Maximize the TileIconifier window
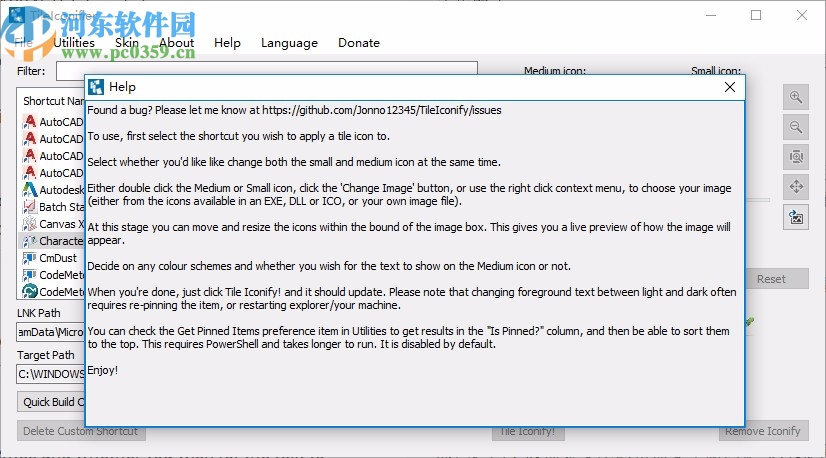Viewport: 826px width, 458px height. [756, 15]
